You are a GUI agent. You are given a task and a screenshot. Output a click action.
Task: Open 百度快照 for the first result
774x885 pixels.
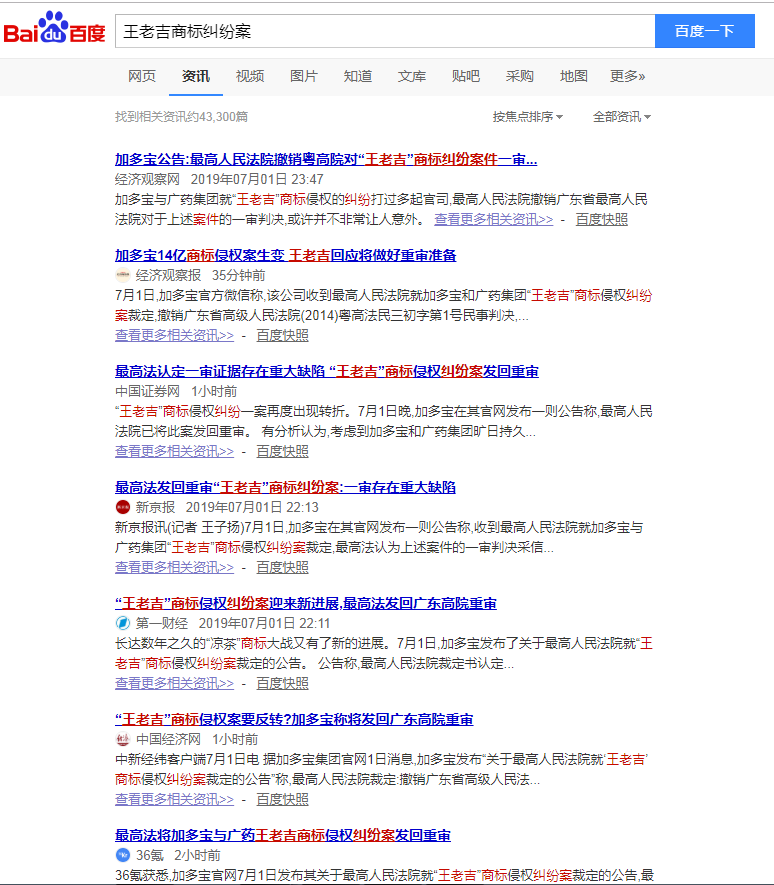tap(602, 219)
